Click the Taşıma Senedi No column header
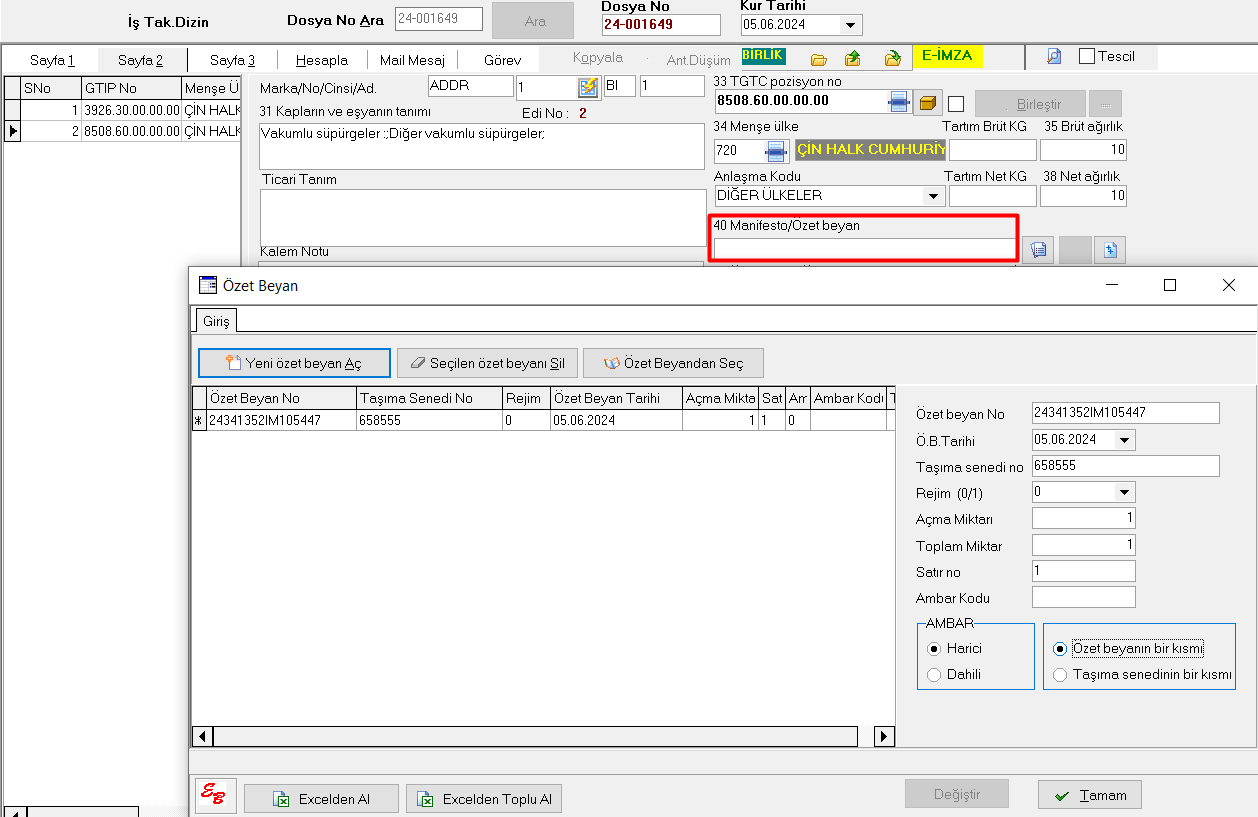 tap(429, 398)
